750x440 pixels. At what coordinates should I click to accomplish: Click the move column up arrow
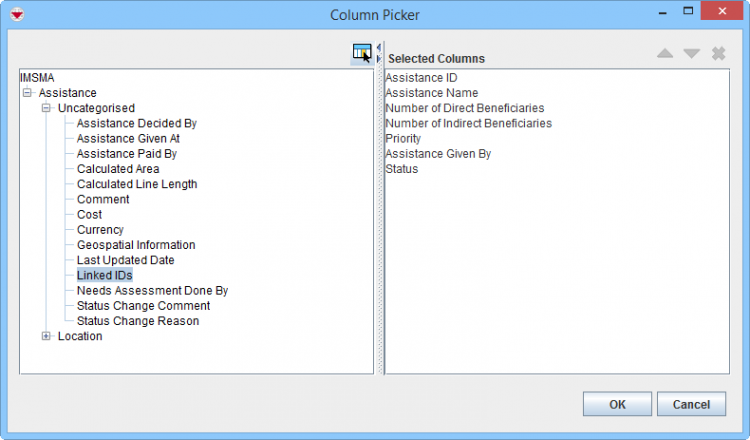[665, 53]
